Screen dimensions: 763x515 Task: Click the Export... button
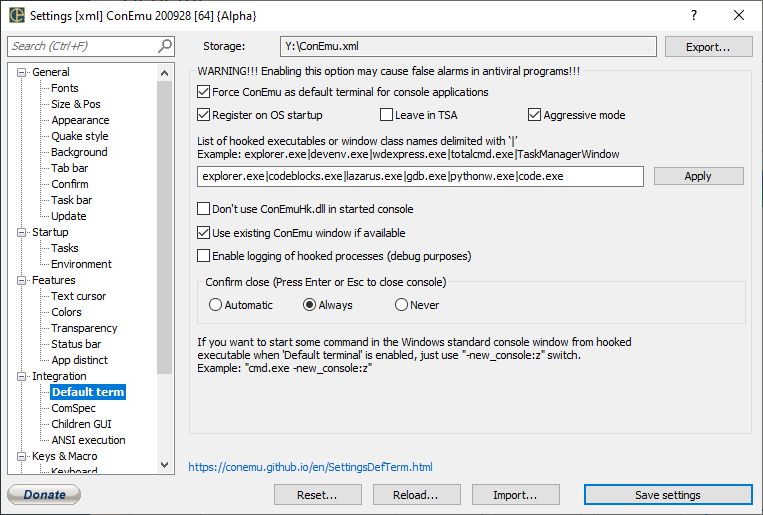pyautogui.click(x=708, y=47)
